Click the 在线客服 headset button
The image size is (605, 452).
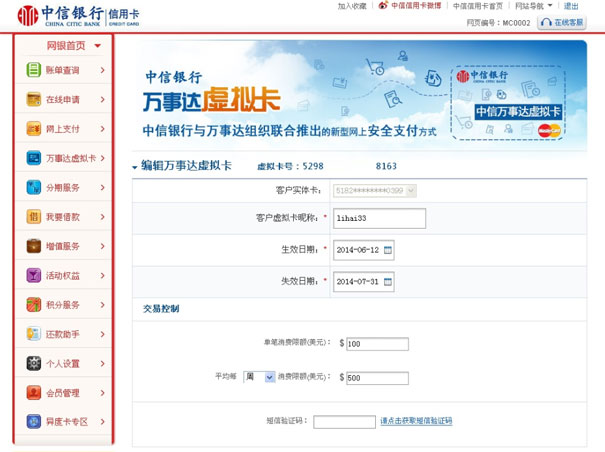coord(562,21)
